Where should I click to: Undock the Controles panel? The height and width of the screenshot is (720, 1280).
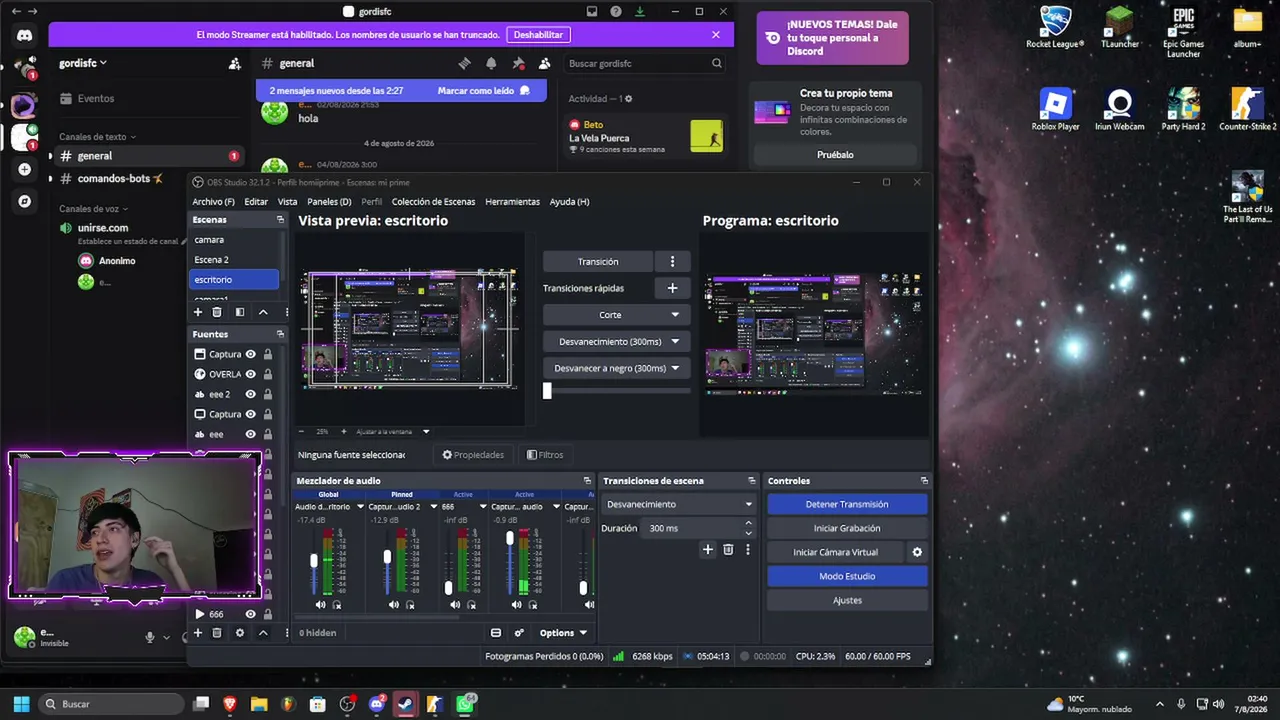(x=924, y=481)
